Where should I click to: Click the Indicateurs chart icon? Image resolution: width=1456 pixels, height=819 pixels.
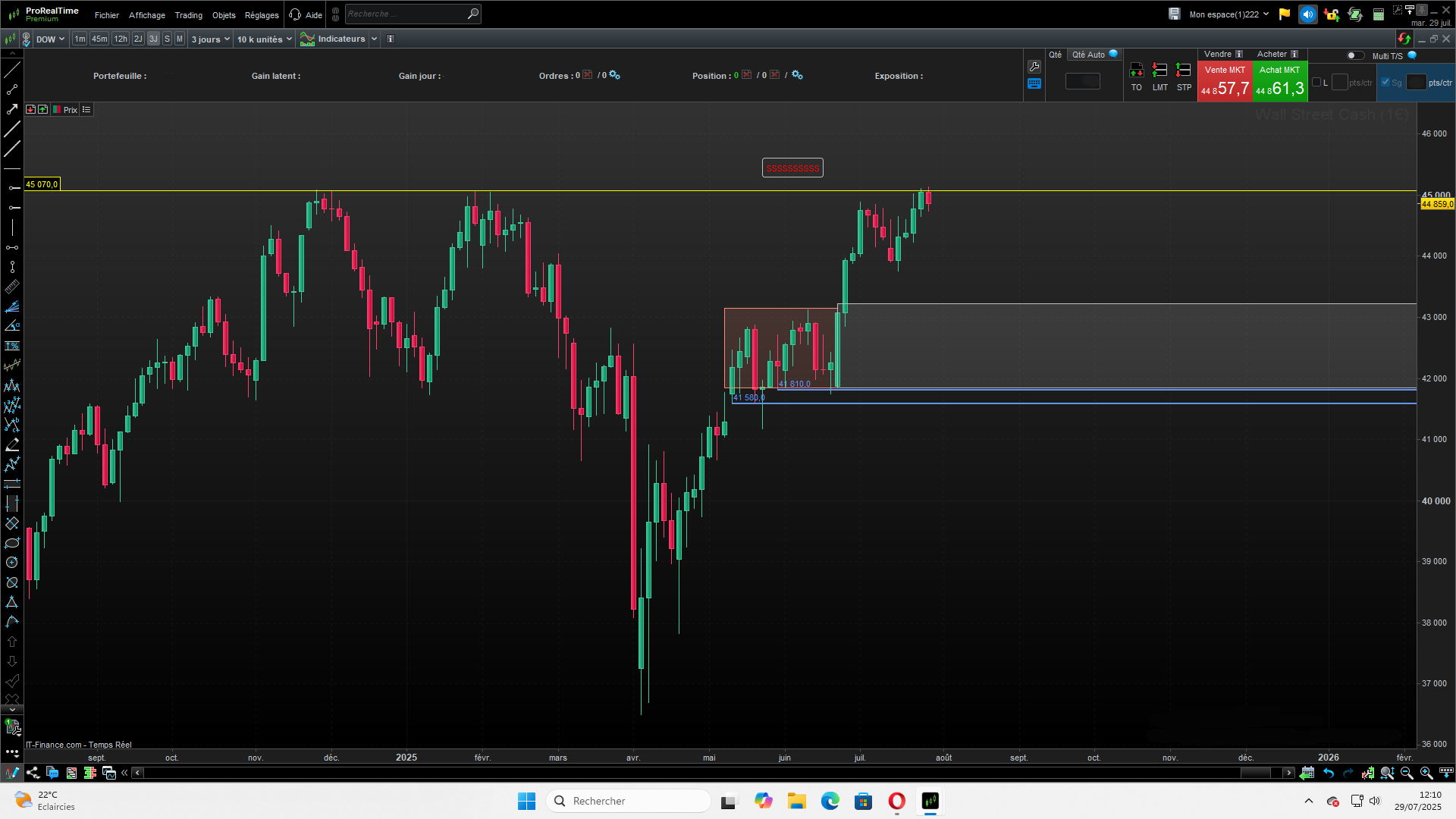307,39
